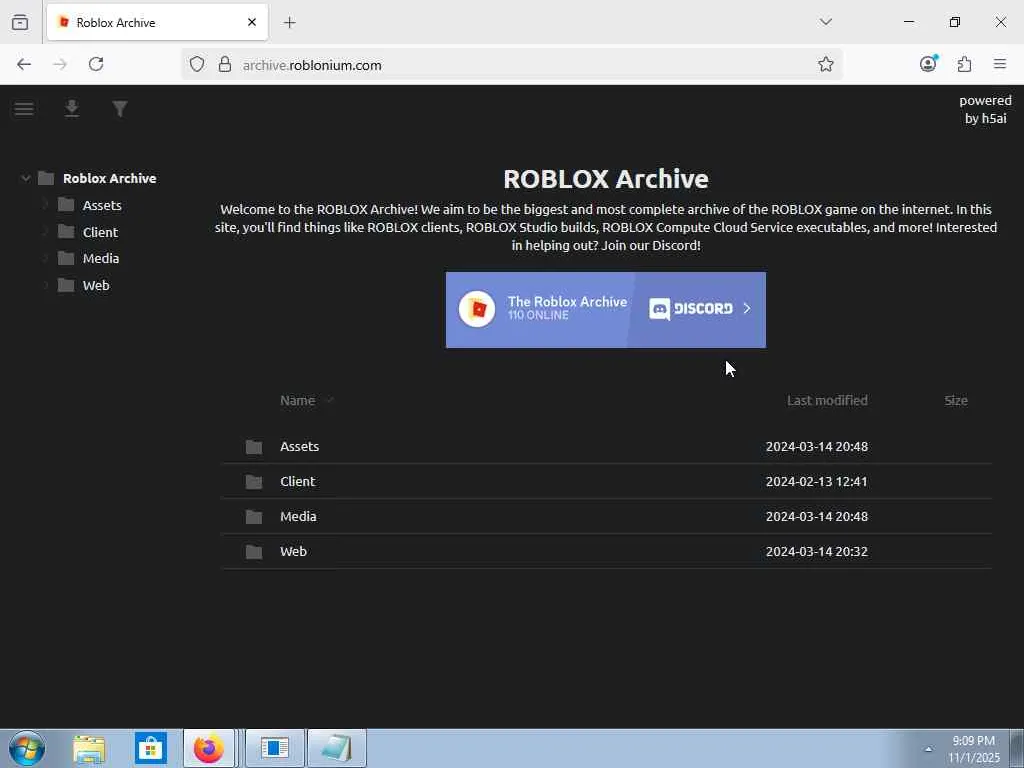1024x768 pixels.
Task: Expand the Assets tree node arrow
Action: (x=45, y=205)
